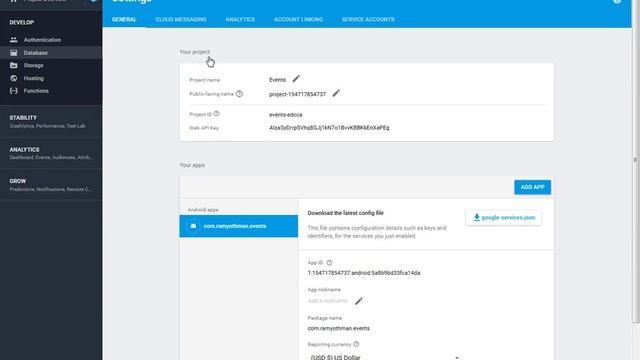
Task: Click the Develop section header
Action: click(x=22, y=22)
